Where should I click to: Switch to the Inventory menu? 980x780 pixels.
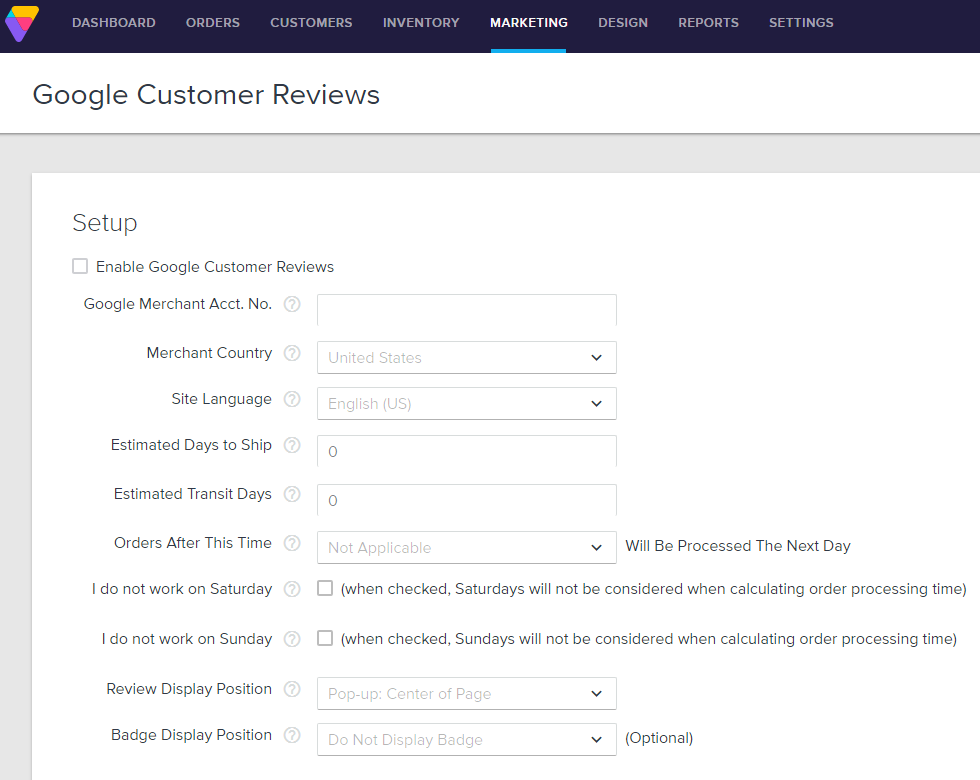[x=421, y=23]
